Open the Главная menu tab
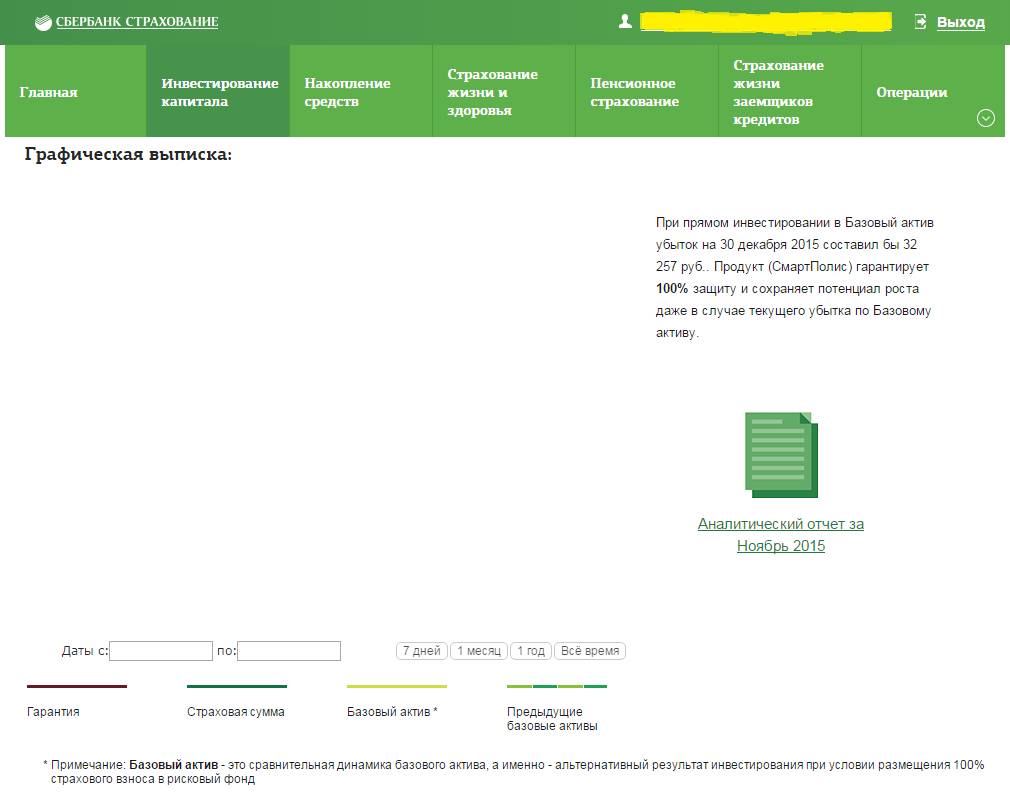 [75, 91]
